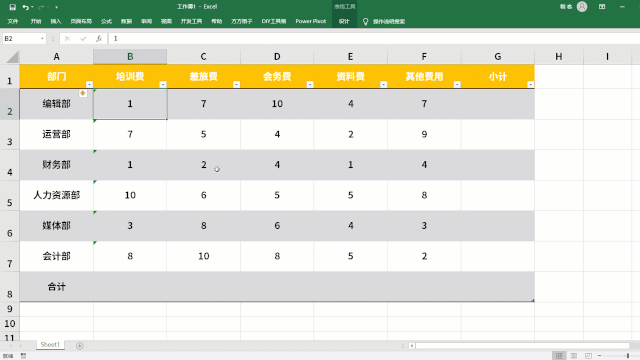
Task: Switch to Page Break Preview in status bar
Action: point(588,356)
